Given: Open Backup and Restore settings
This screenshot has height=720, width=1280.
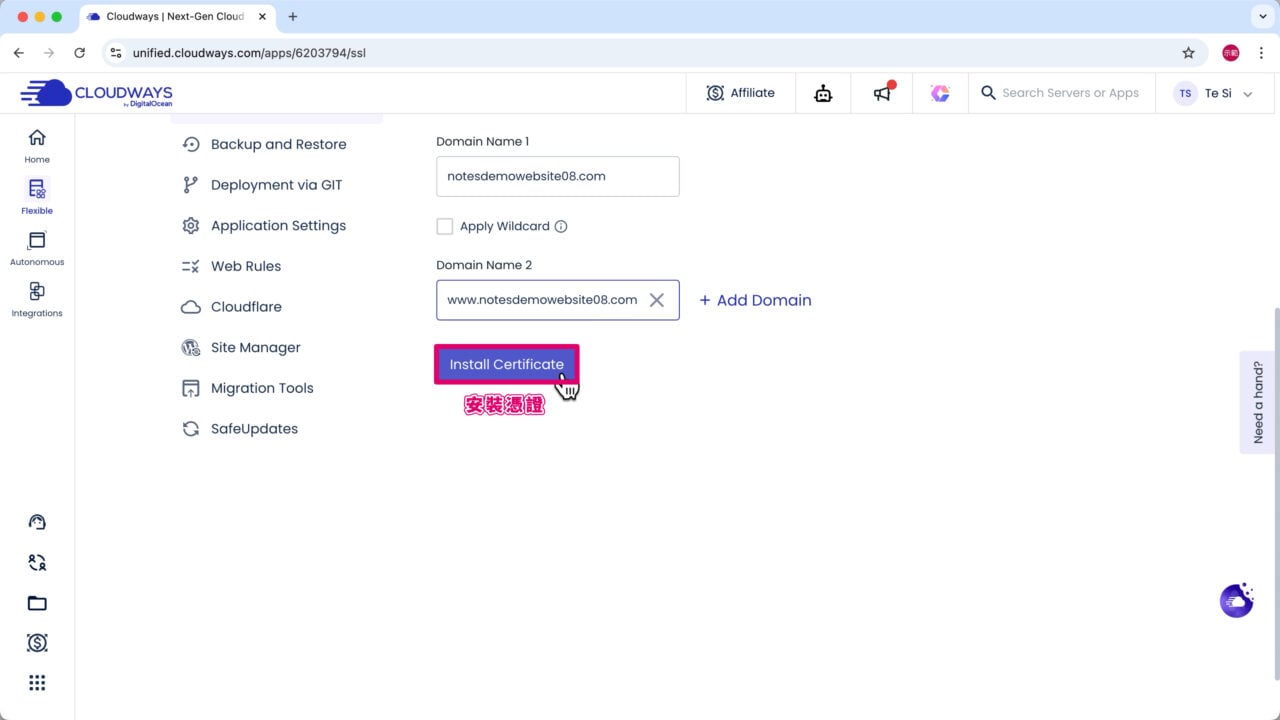Looking at the screenshot, I should coord(278,144).
